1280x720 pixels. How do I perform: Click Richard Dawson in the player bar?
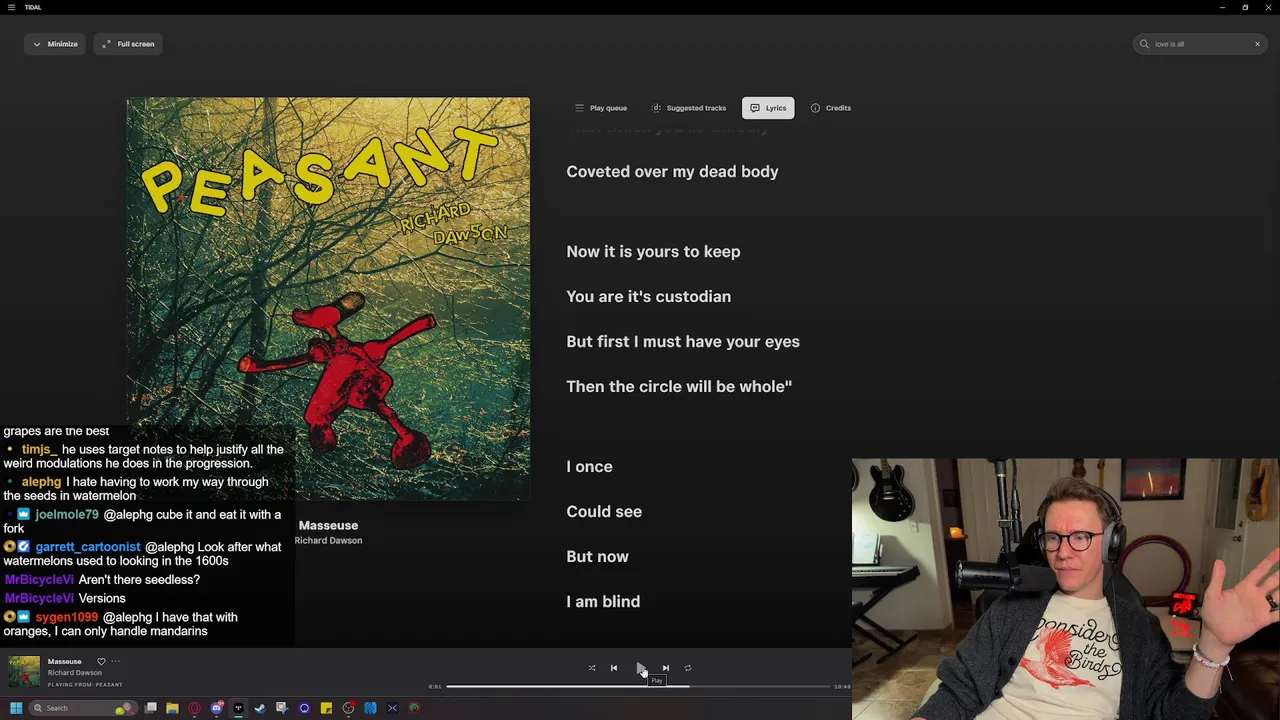pos(75,673)
